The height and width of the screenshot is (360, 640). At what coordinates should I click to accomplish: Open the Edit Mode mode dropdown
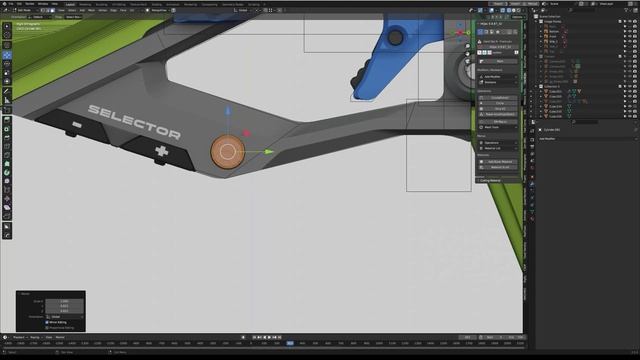pos(25,10)
